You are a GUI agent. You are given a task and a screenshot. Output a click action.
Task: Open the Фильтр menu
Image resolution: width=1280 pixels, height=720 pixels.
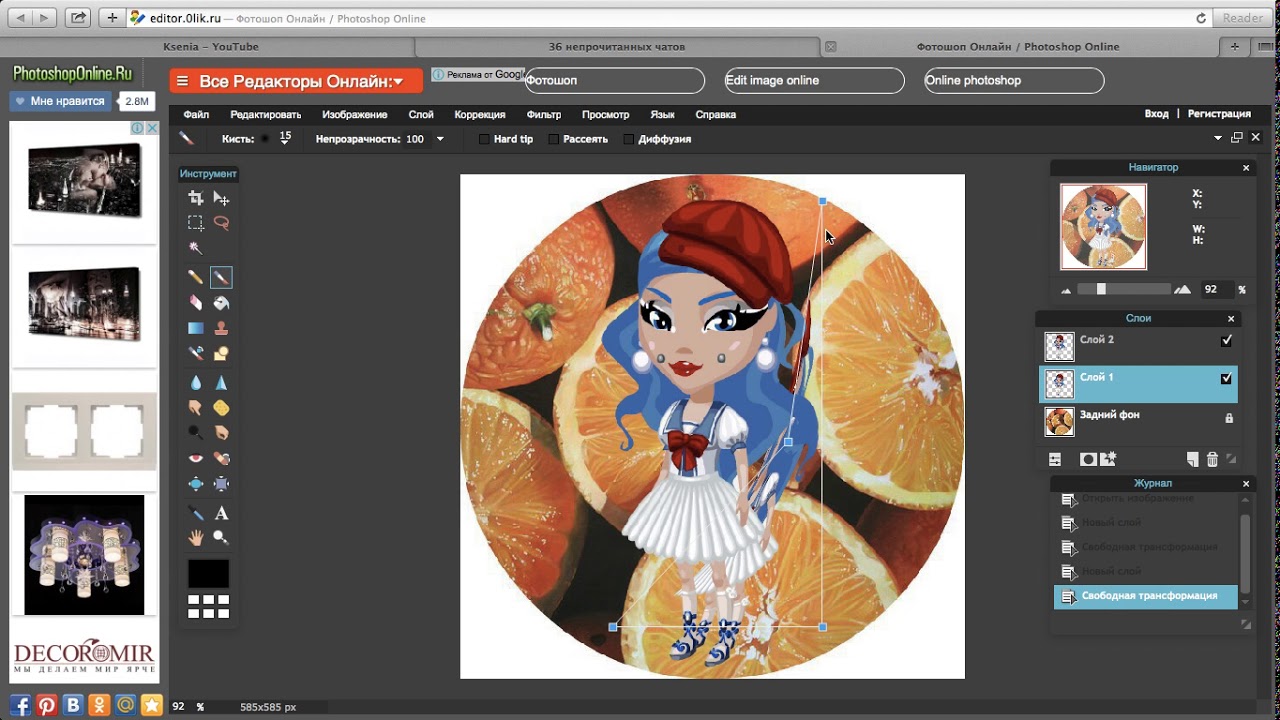[543, 115]
